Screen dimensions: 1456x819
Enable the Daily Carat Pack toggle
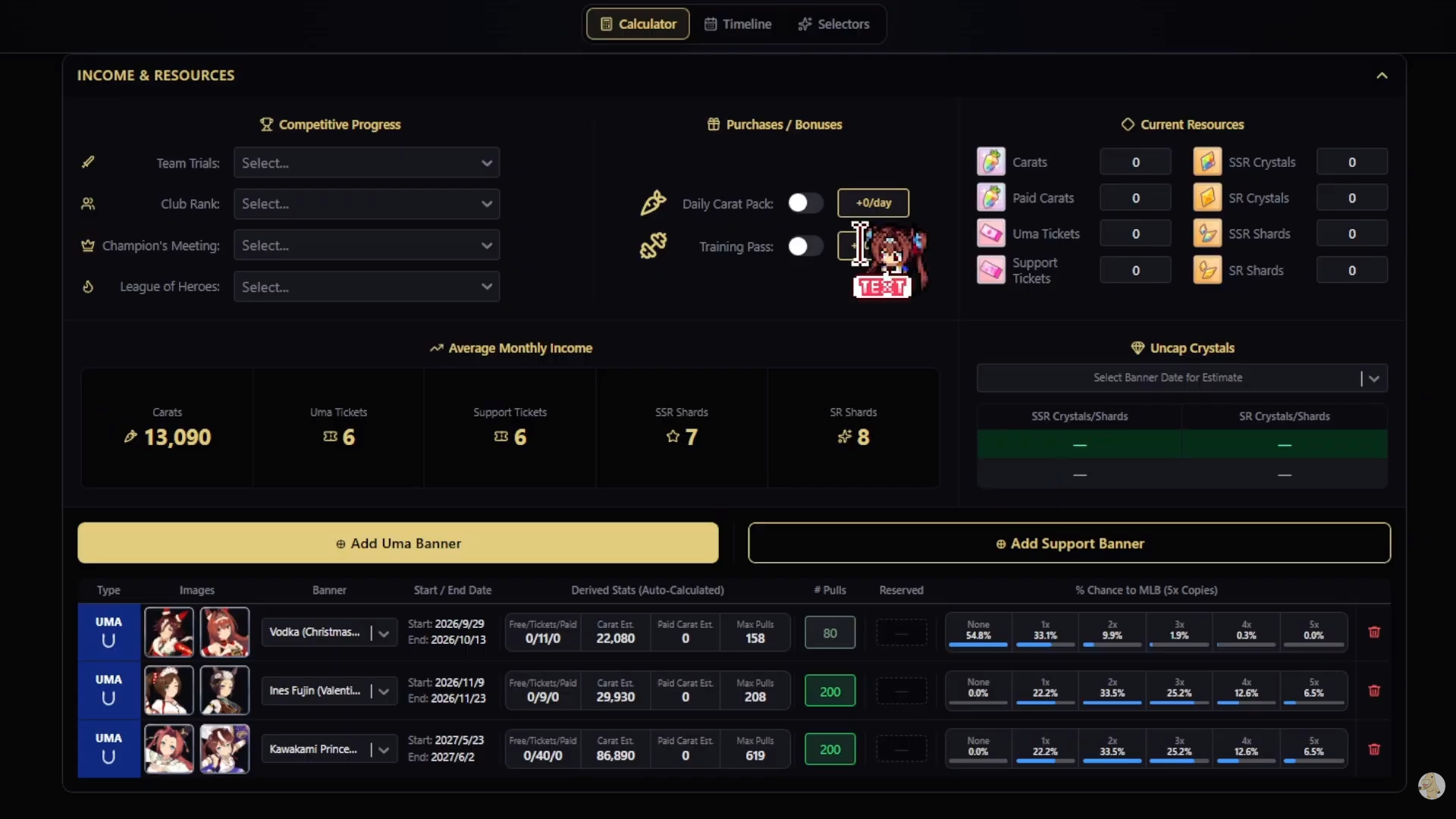coord(805,203)
